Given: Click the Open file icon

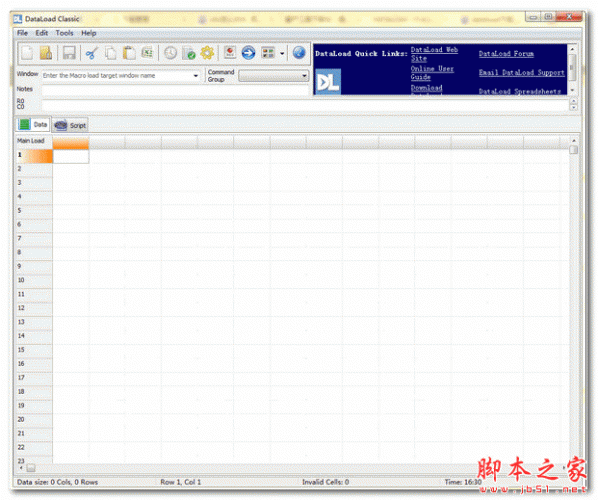Looking at the screenshot, I should pos(46,53).
